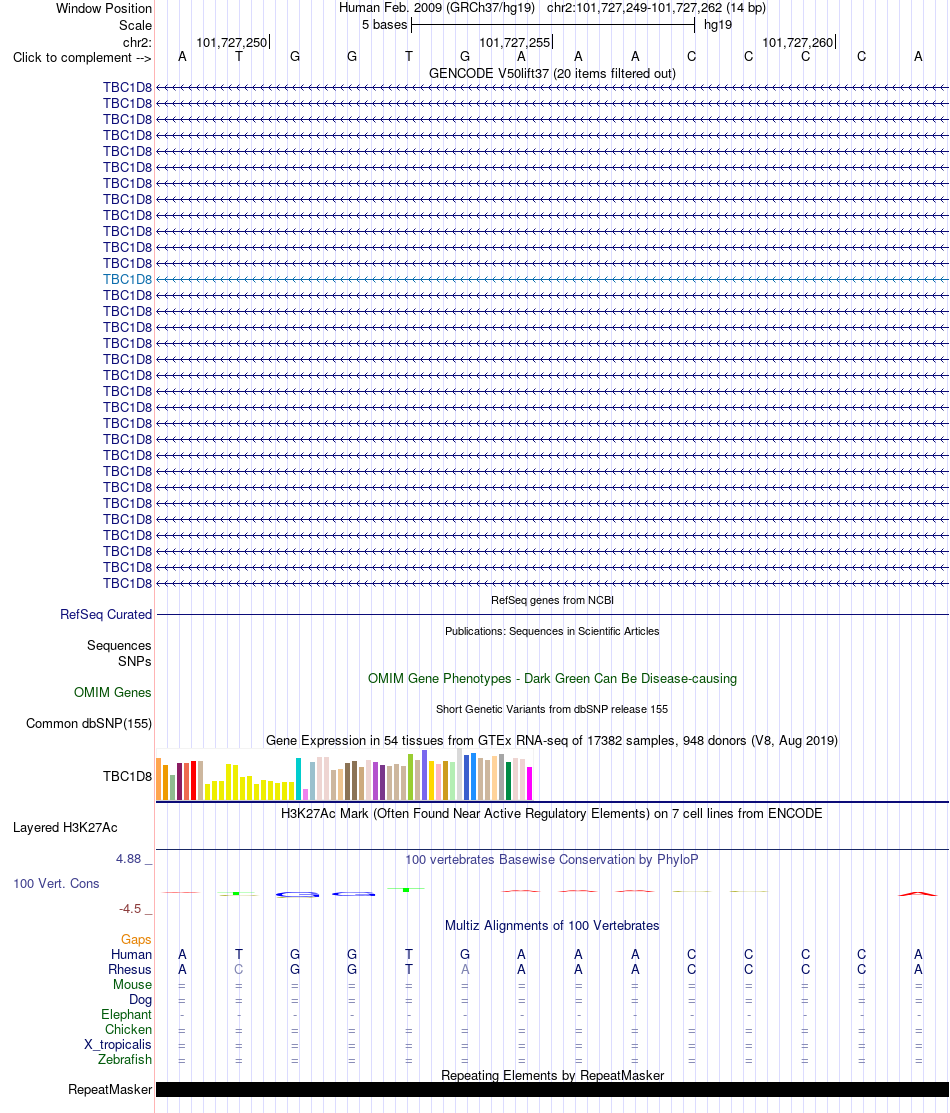Click the '5 bases' scale bar label
The width and height of the screenshot is (950, 1113).
pos(384,25)
